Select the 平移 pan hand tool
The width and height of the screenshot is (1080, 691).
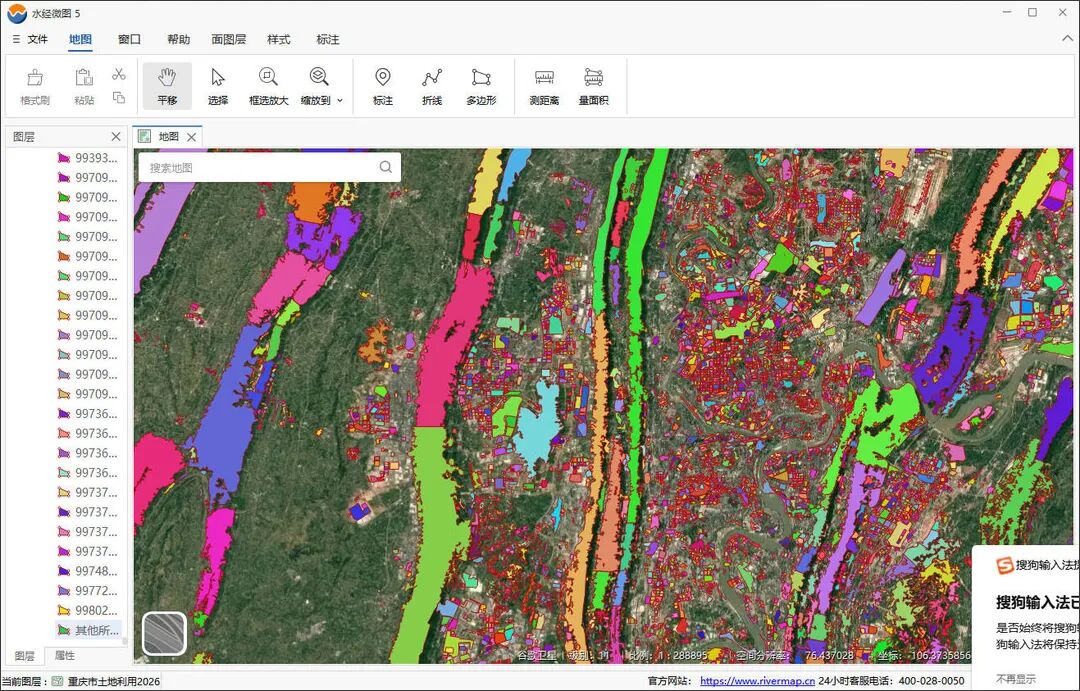click(x=167, y=86)
